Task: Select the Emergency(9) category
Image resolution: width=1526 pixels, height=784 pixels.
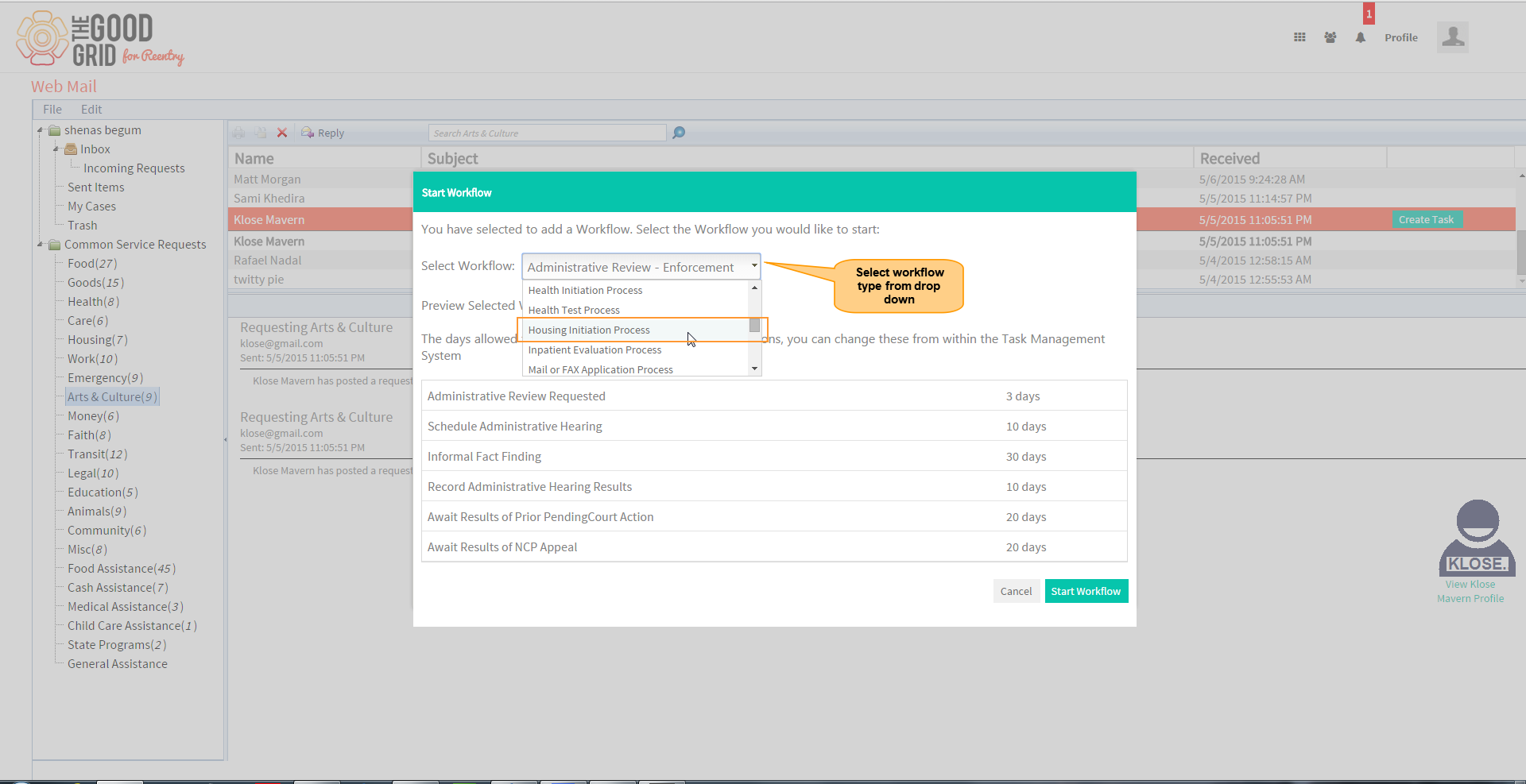Action: (105, 378)
